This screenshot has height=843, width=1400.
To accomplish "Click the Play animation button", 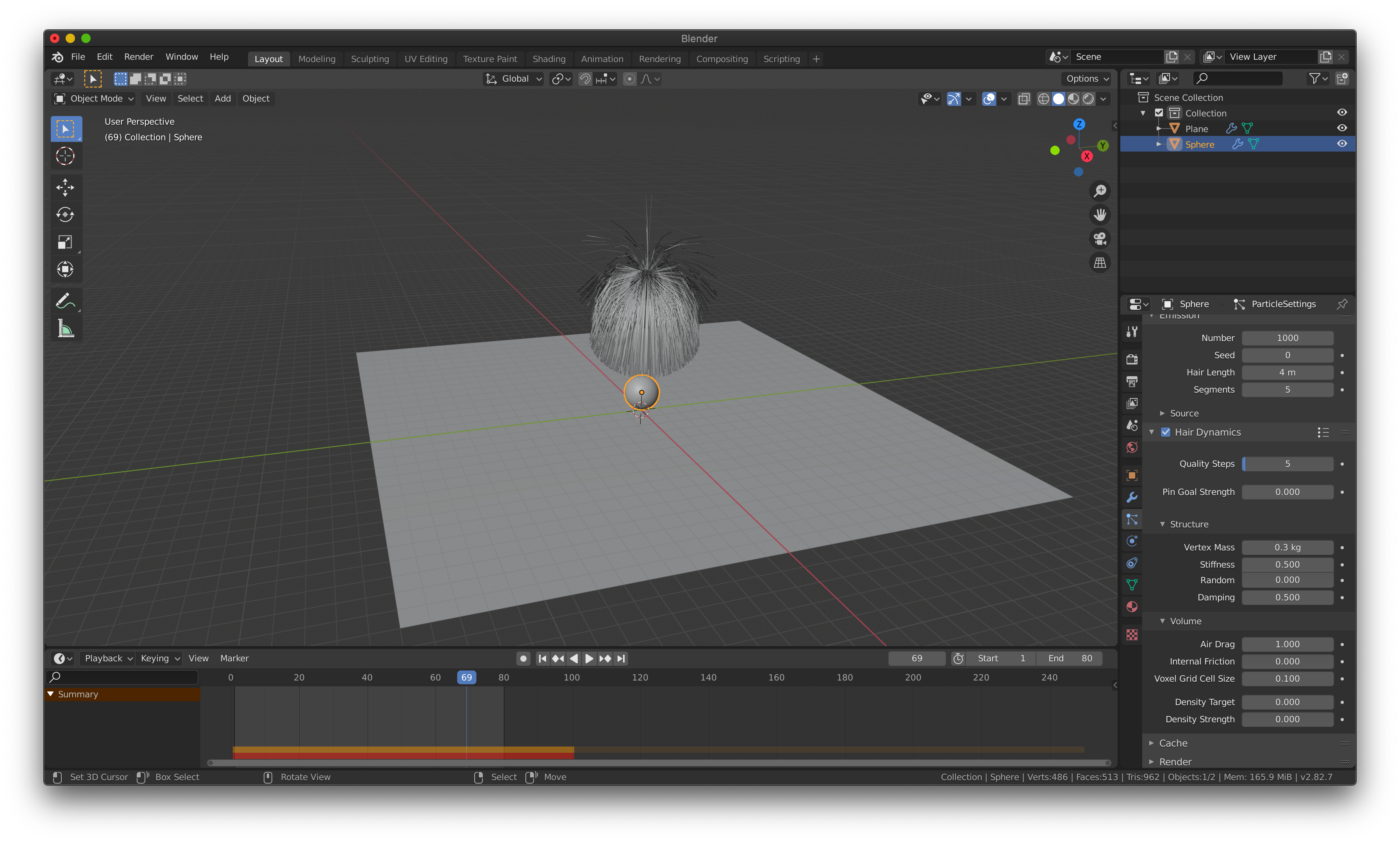I will point(589,658).
